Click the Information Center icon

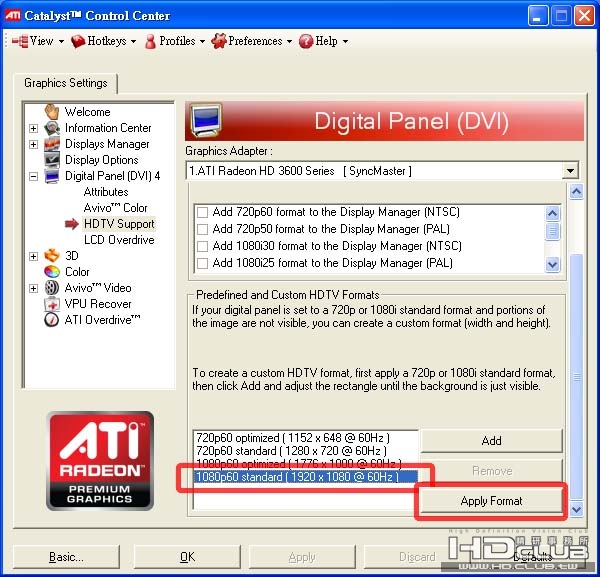(x=52, y=128)
